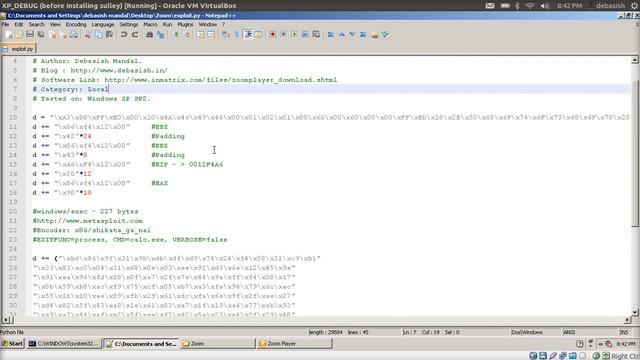
Task: Switch to Zoom Player in the taskbar
Action: [294, 344]
